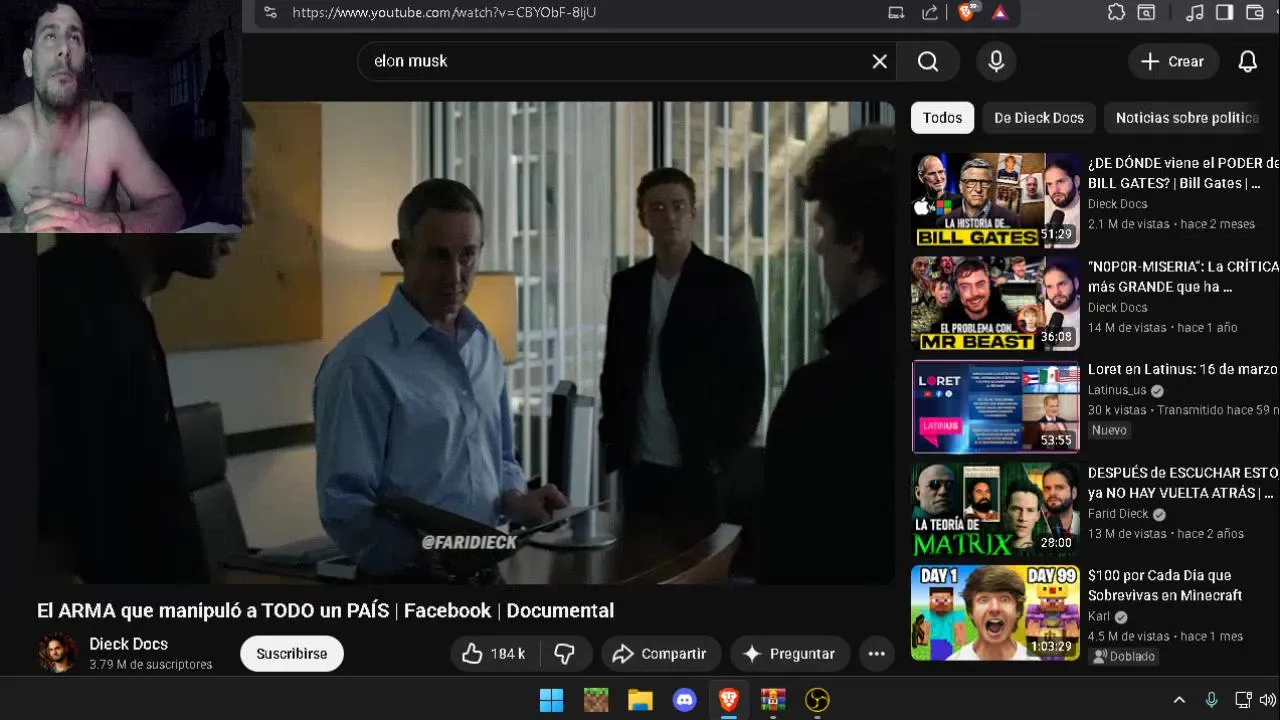The image size is (1280, 720).
Task: Open 'DESPUÉS de ESCUCHAR ESTO' video title
Action: tap(1183, 482)
